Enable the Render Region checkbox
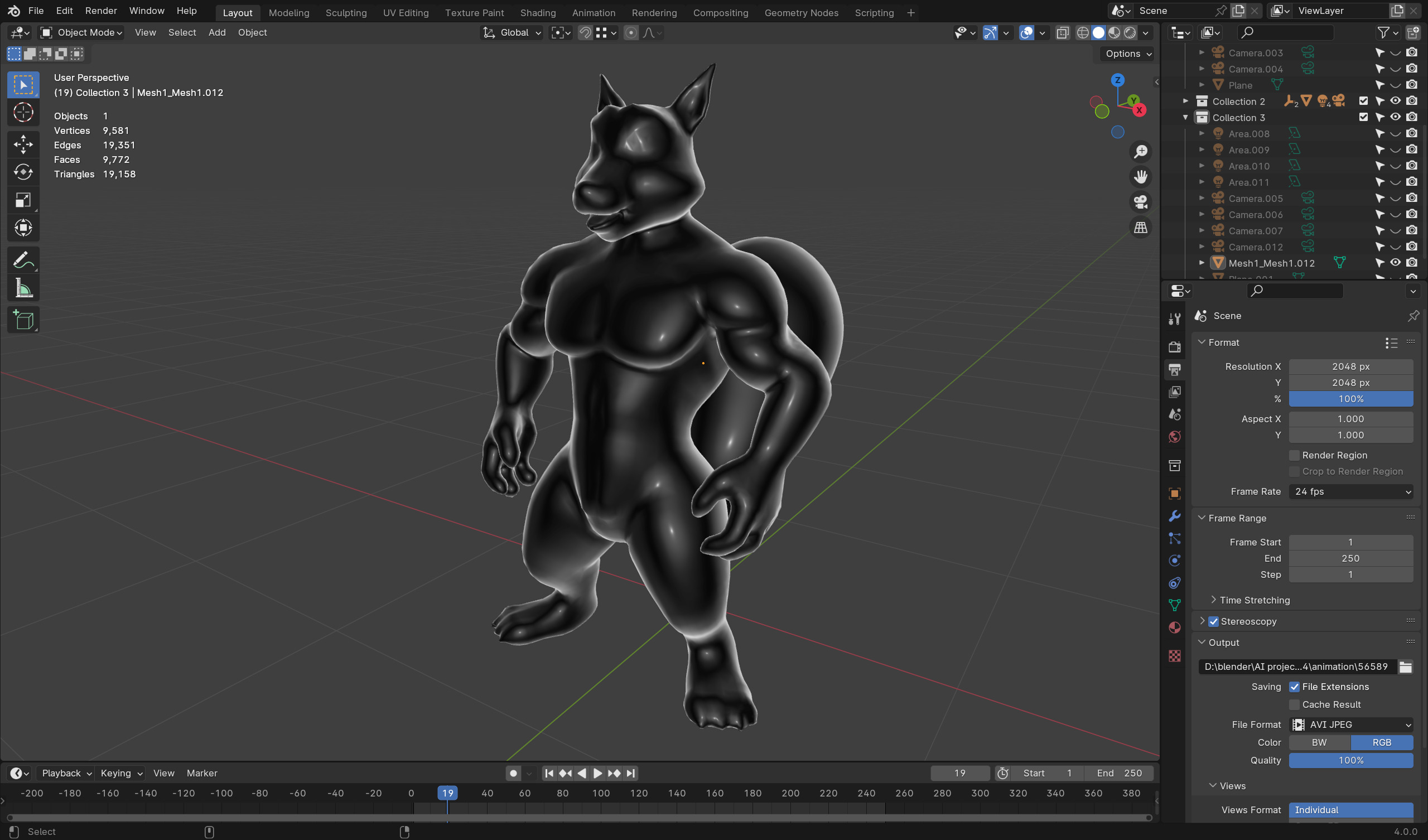 (1294, 455)
